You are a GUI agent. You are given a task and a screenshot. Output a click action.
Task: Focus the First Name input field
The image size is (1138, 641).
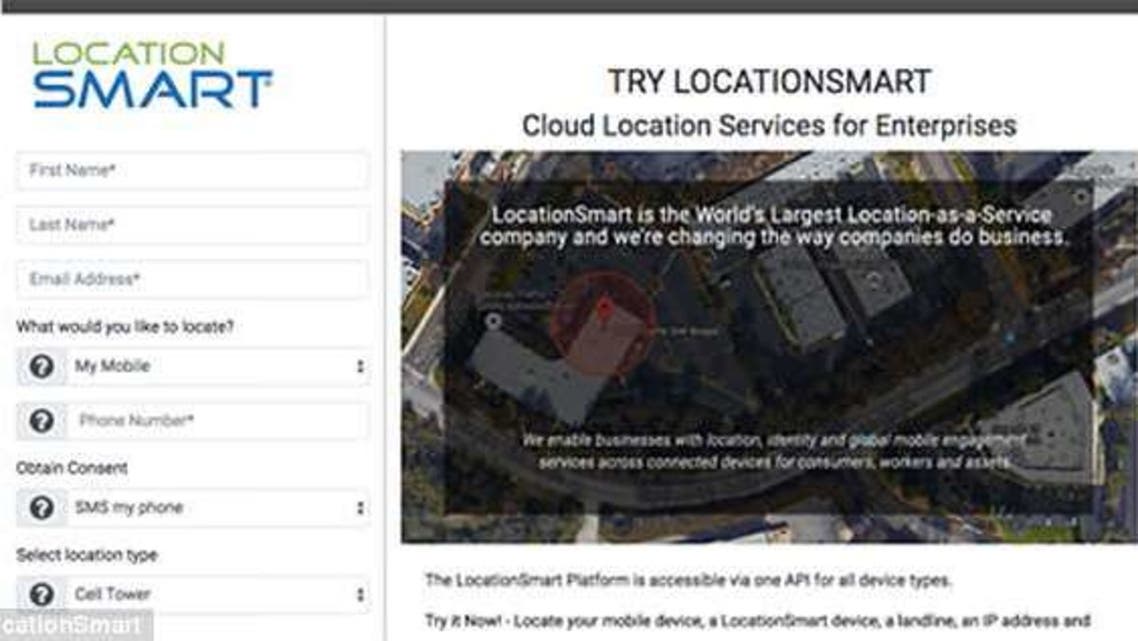coord(192,171)
